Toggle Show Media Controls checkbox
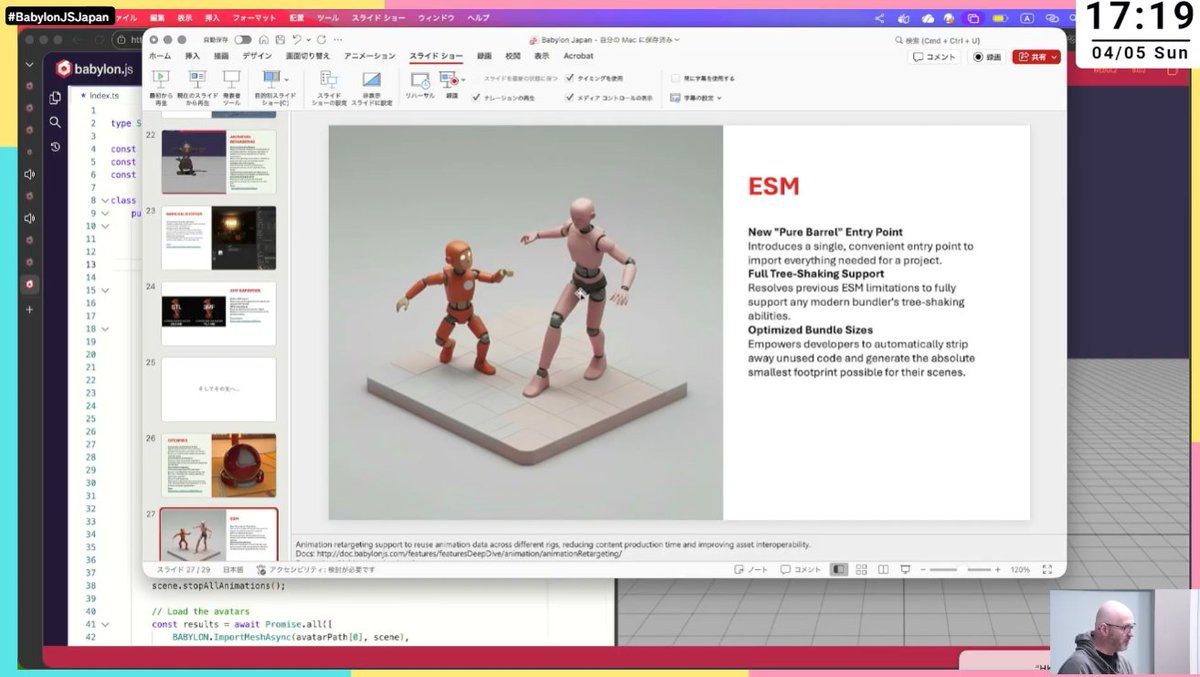Image resolution: width=1200 pixels, height=677 pixels. click(x=570, y=98)
